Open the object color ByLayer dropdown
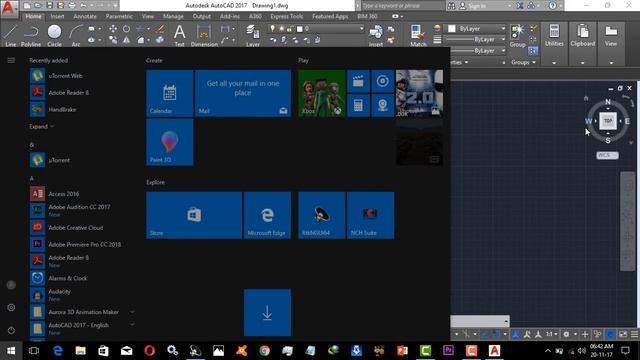The height and width of the screenshot is (360, 640). point(503,29)
